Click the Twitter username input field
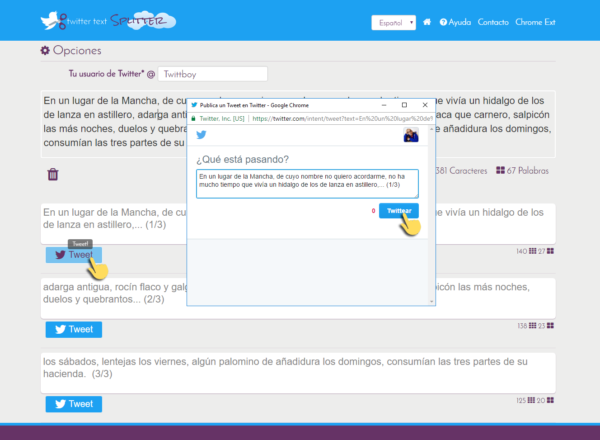This screenshot has width=600, height=440. point(213,74)
